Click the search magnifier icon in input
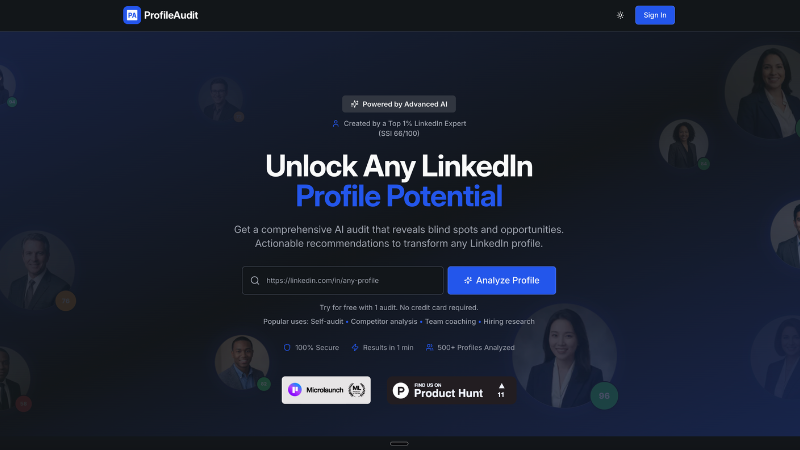The image size is (800, 450). point(255,280)
